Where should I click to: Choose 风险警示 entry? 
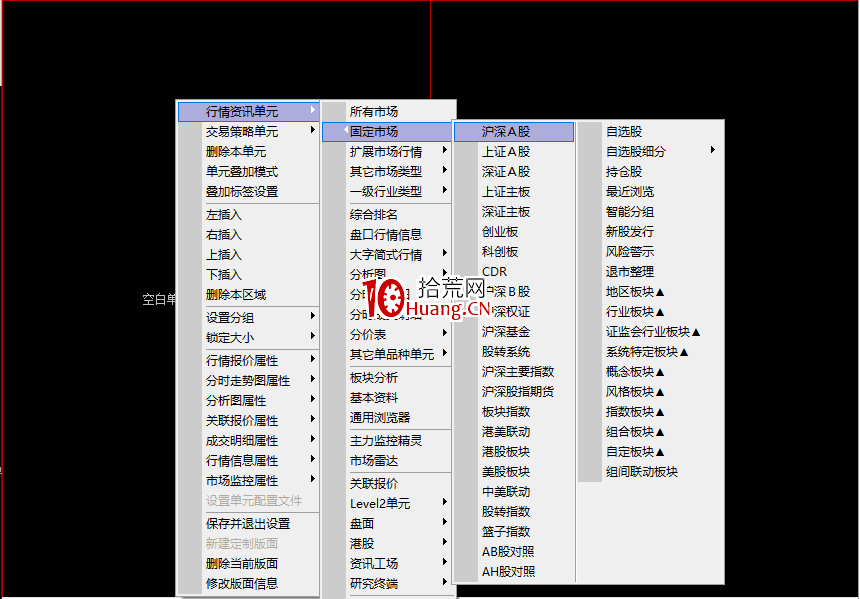[650, 252]
